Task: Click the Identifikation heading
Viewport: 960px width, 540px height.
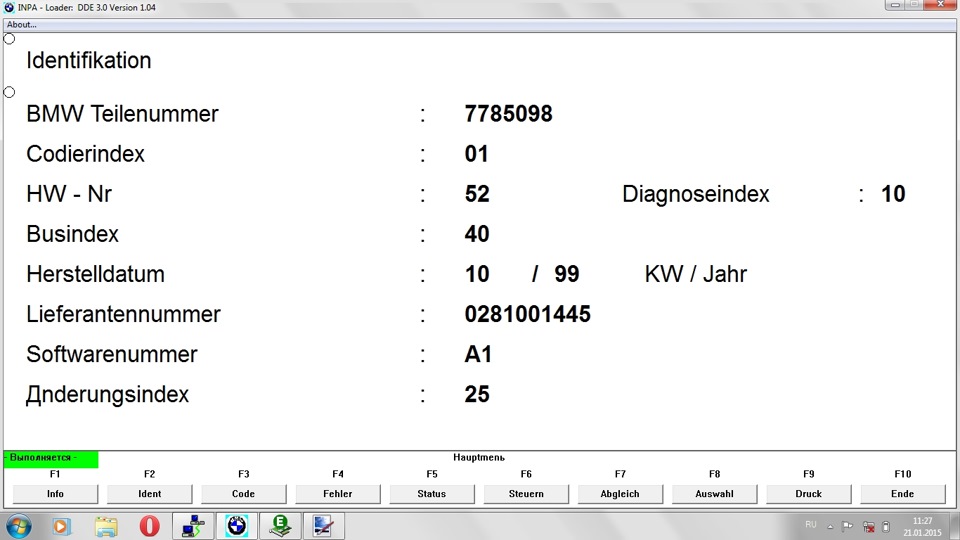Action: tap(89, 61)
